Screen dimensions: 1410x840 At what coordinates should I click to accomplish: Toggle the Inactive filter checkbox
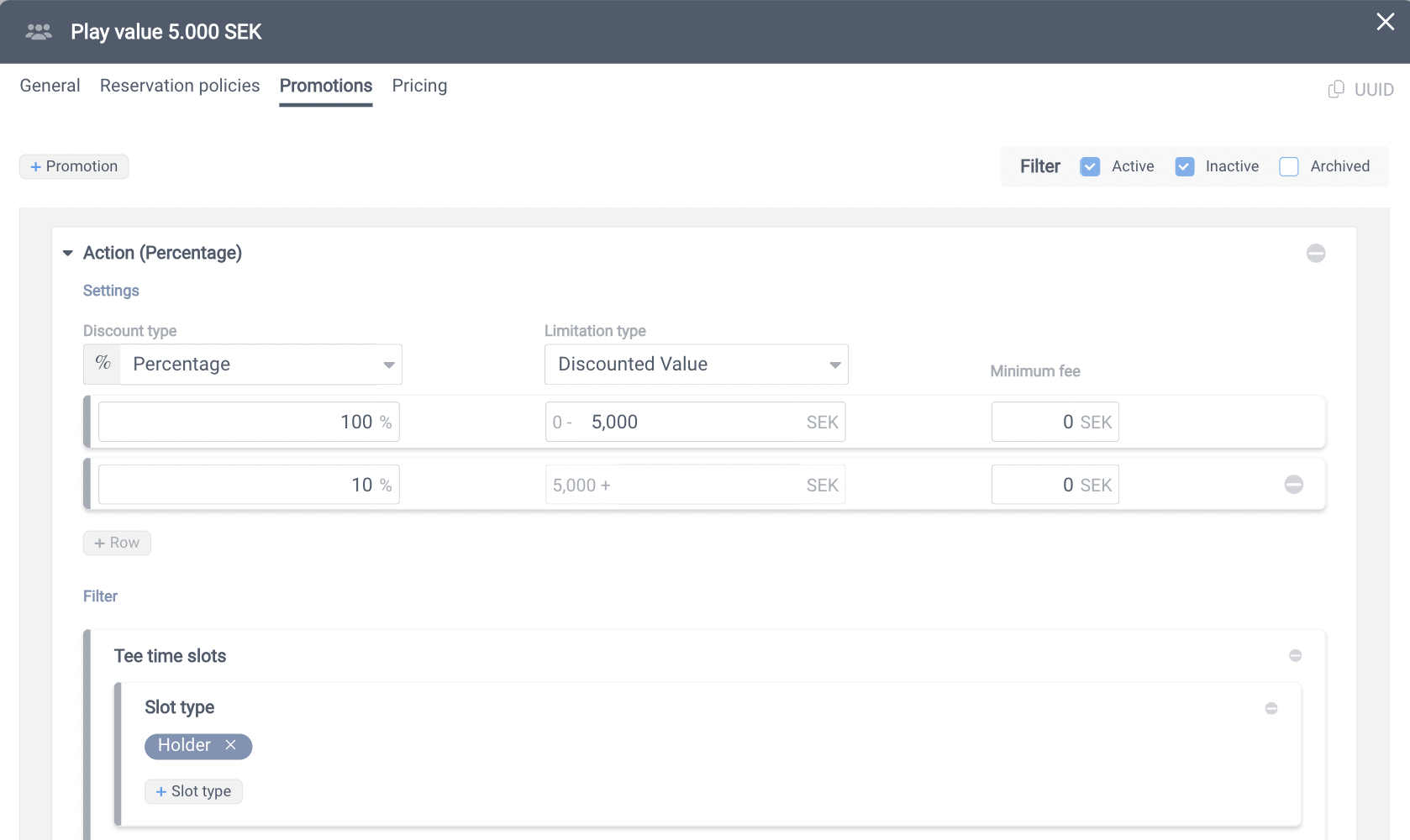click(x=1185, y=166)
